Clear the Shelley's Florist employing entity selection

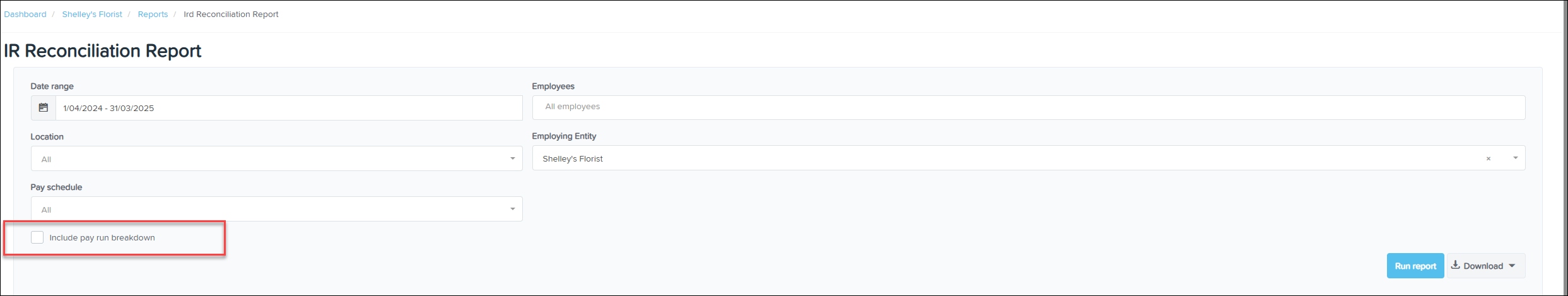[1488, 159]
